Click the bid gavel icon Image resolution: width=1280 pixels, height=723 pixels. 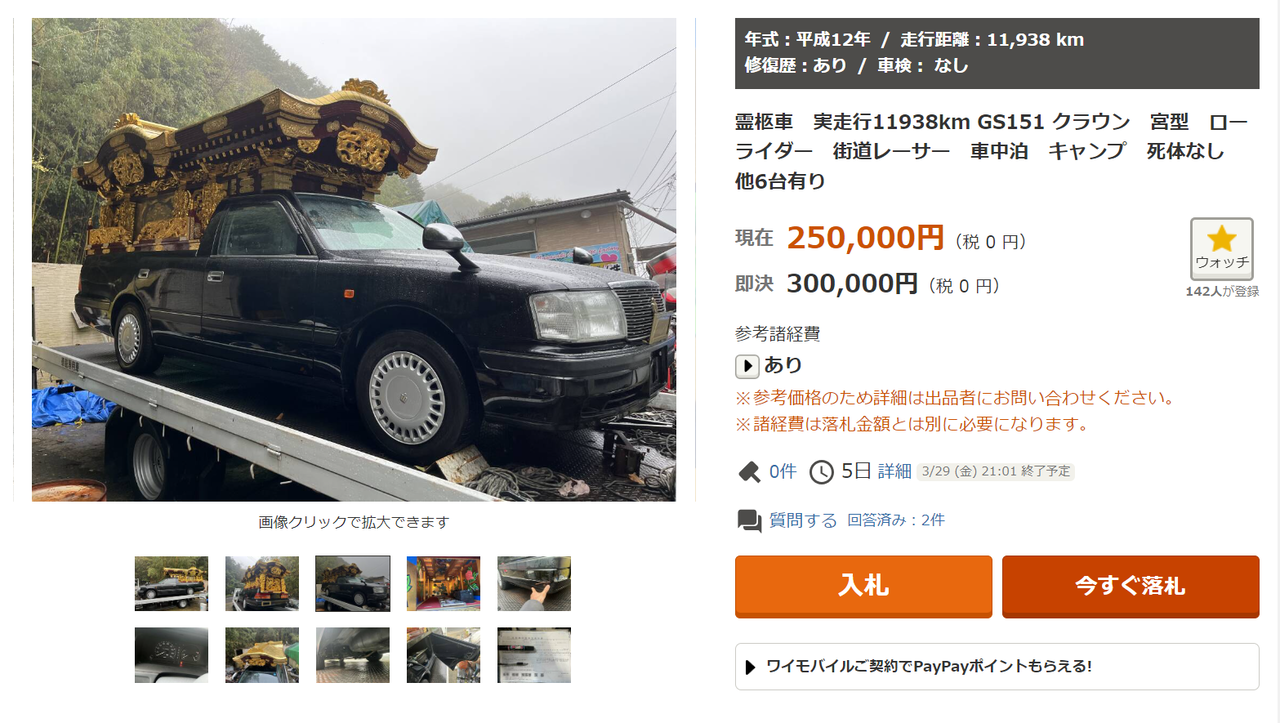coord(749,471)
